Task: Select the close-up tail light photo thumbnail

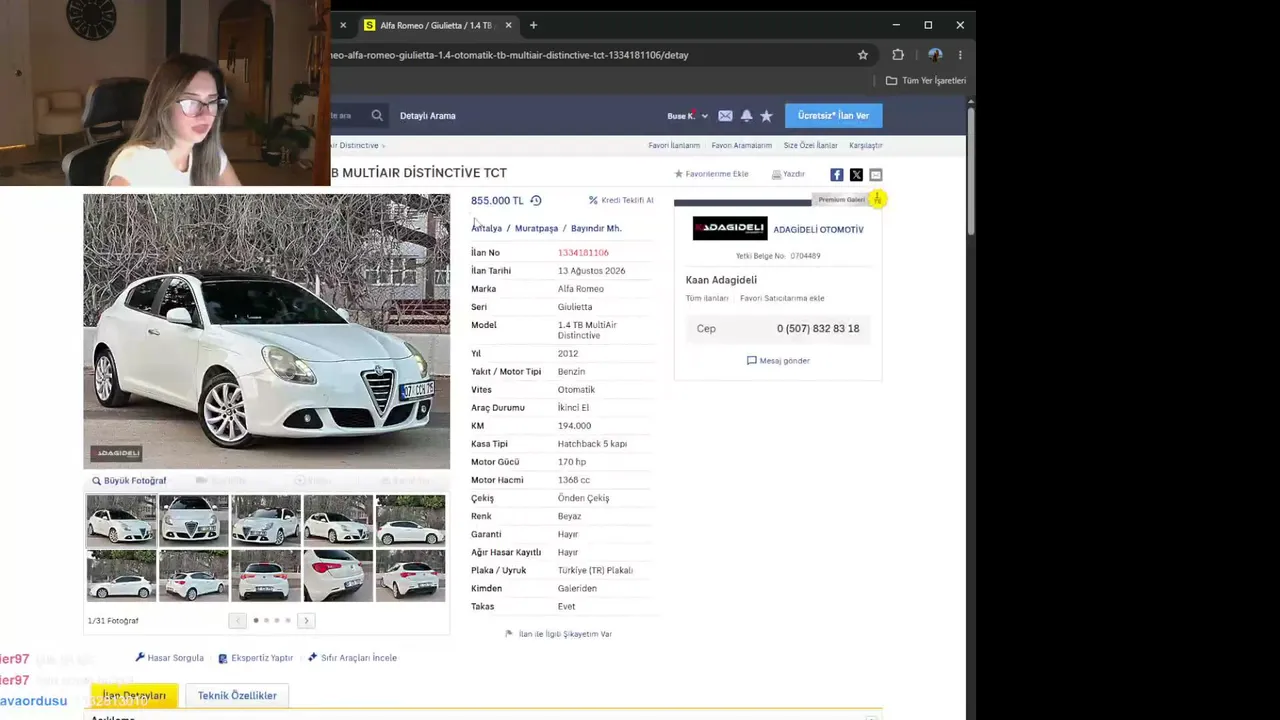Action: (x=338, y=576)
